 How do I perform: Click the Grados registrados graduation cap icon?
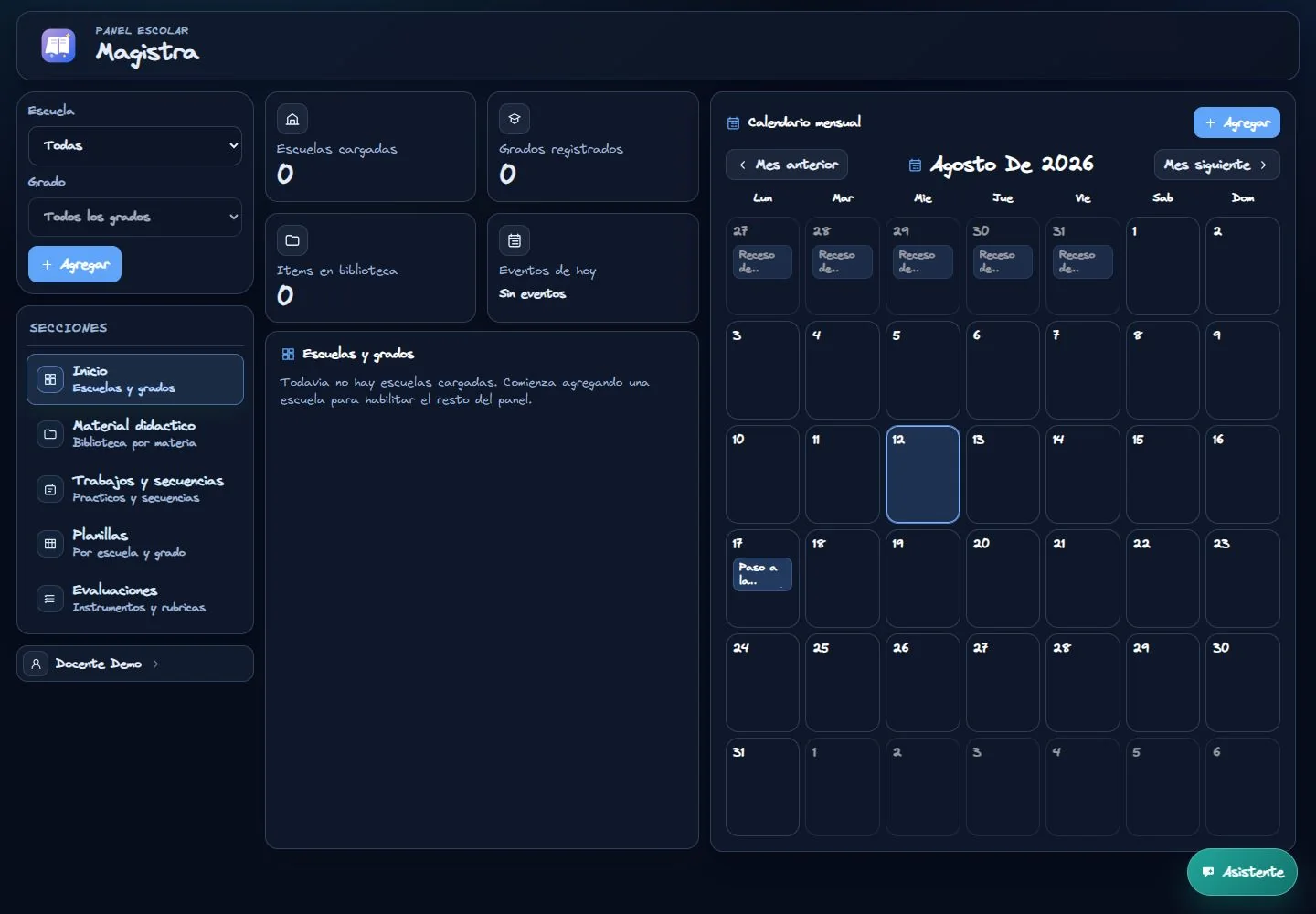click(515, 119)
